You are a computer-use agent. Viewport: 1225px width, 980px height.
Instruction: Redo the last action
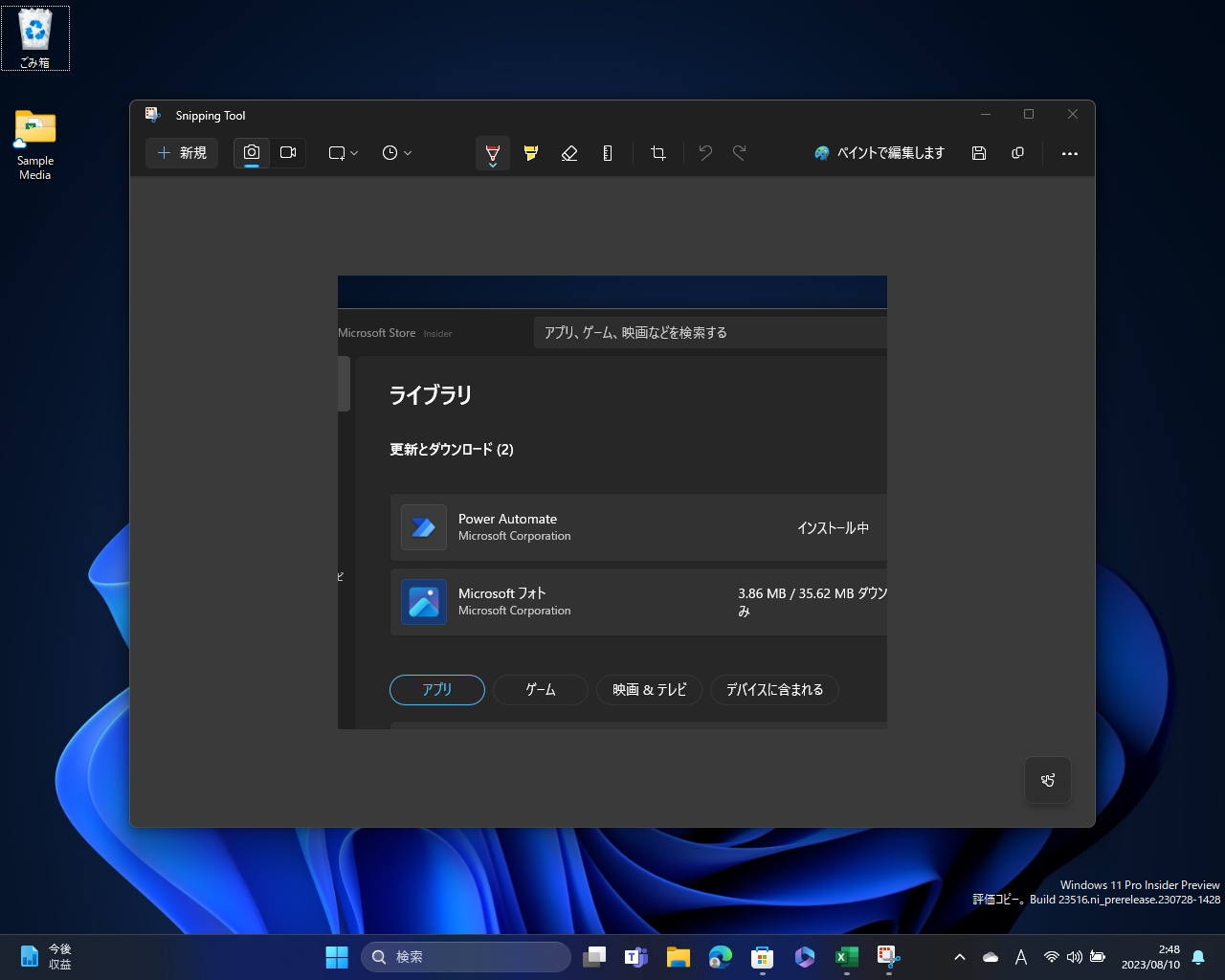[x=738, y=153]
